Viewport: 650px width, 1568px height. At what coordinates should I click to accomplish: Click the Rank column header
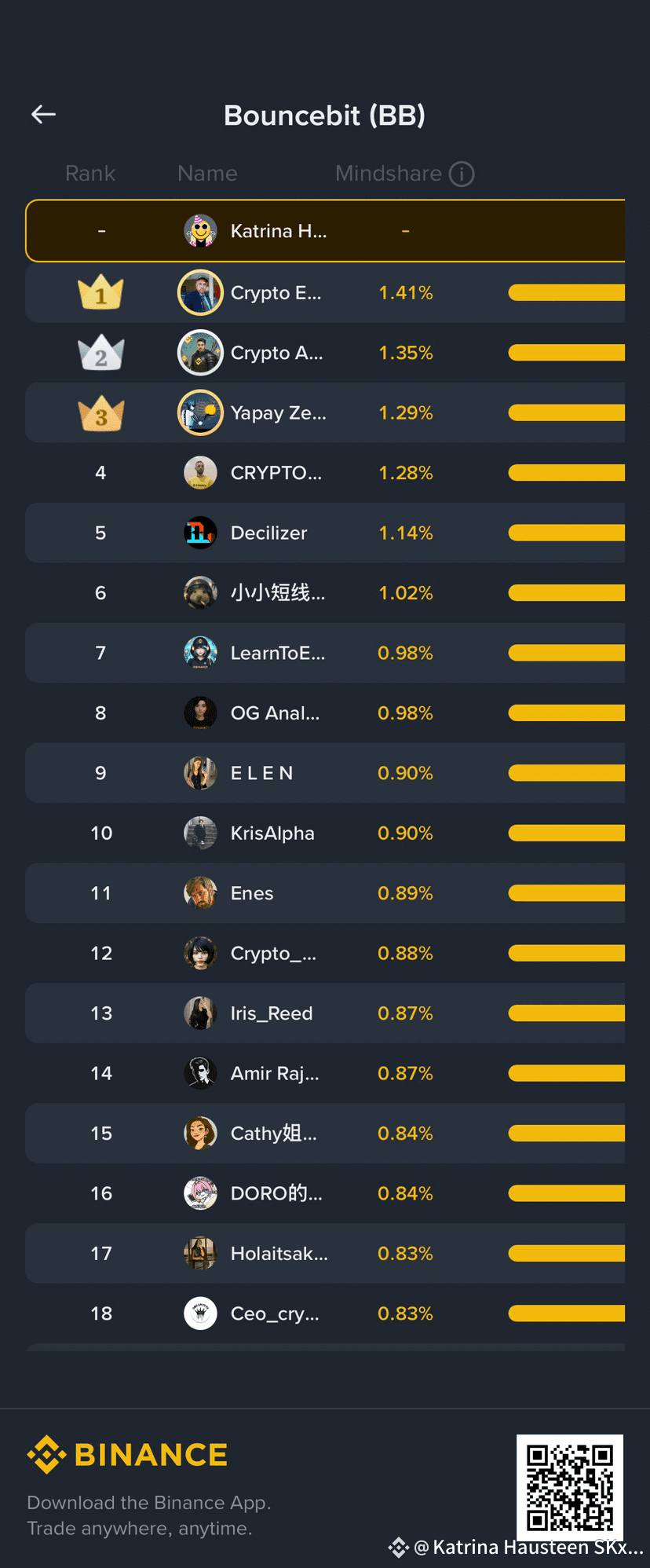pyautogui.click(x=90, y=174)
